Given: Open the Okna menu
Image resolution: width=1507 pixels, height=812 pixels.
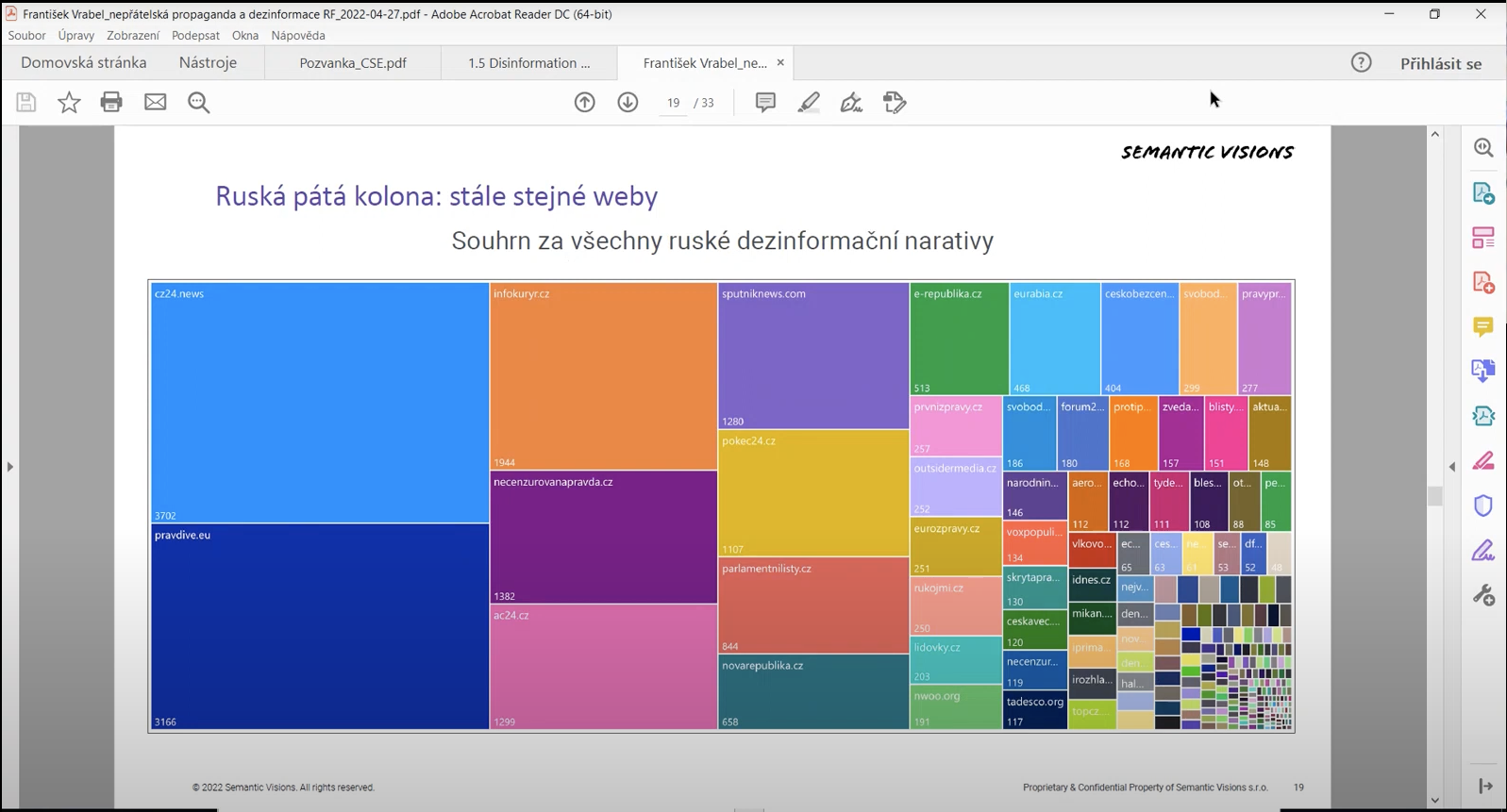Looking at the screenshot, I should tap(245, 36).
